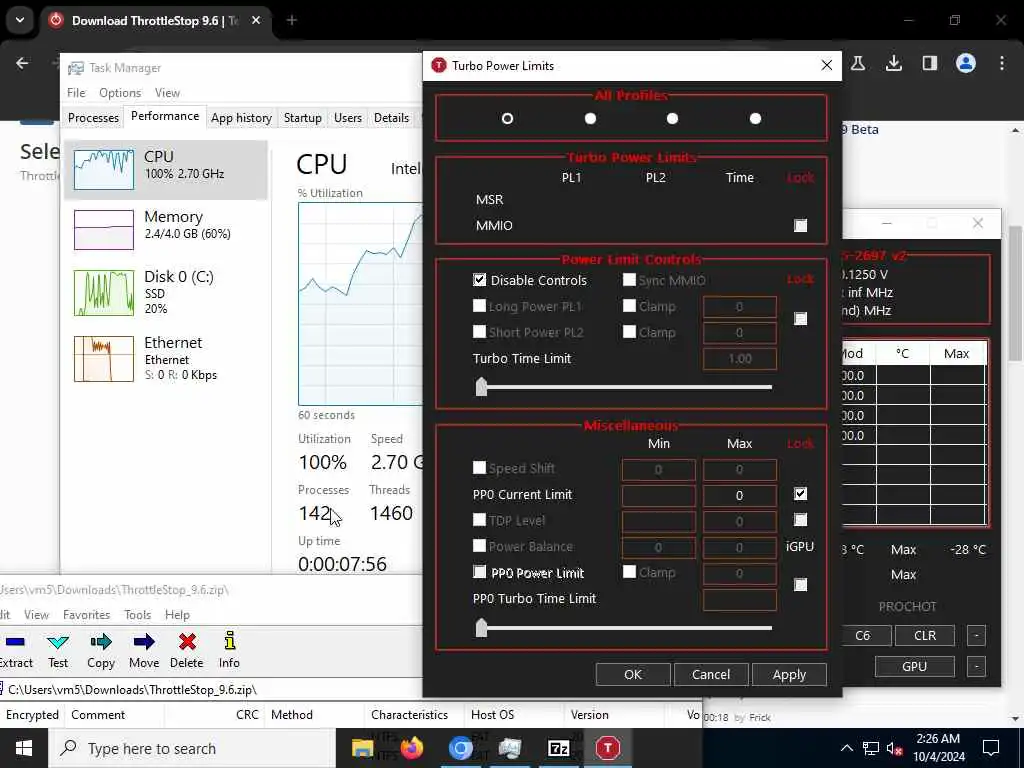
Task: Click Apply in Turbo Power Limits
Action: pyautogui.click(x=789, y=675)
